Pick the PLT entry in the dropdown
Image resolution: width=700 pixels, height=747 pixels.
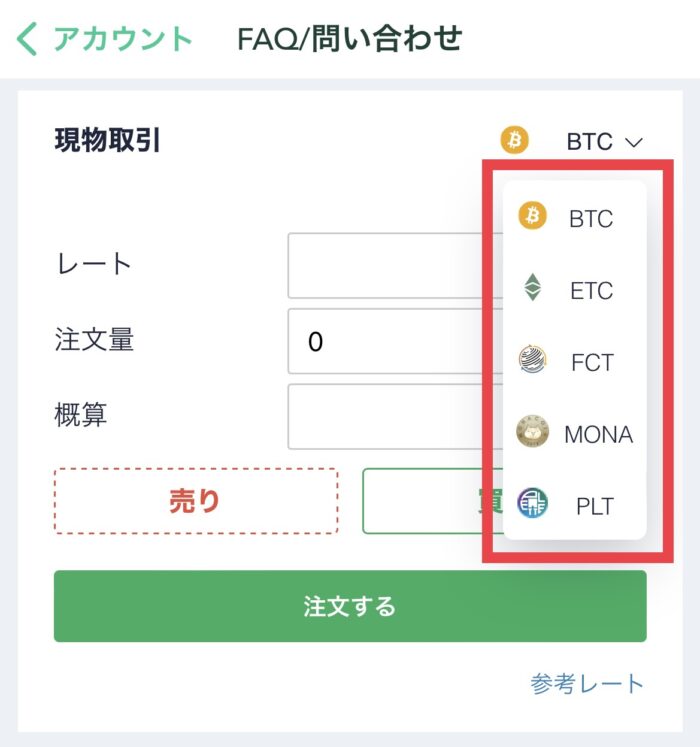[594, 506]
